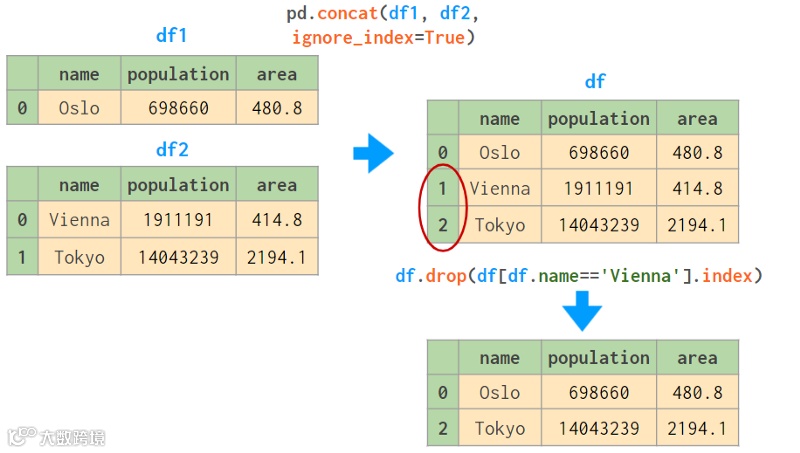This screenshot has width=800, height=453.
Task: Select the 'area' header in df1 table
Action: click(277, 74)
